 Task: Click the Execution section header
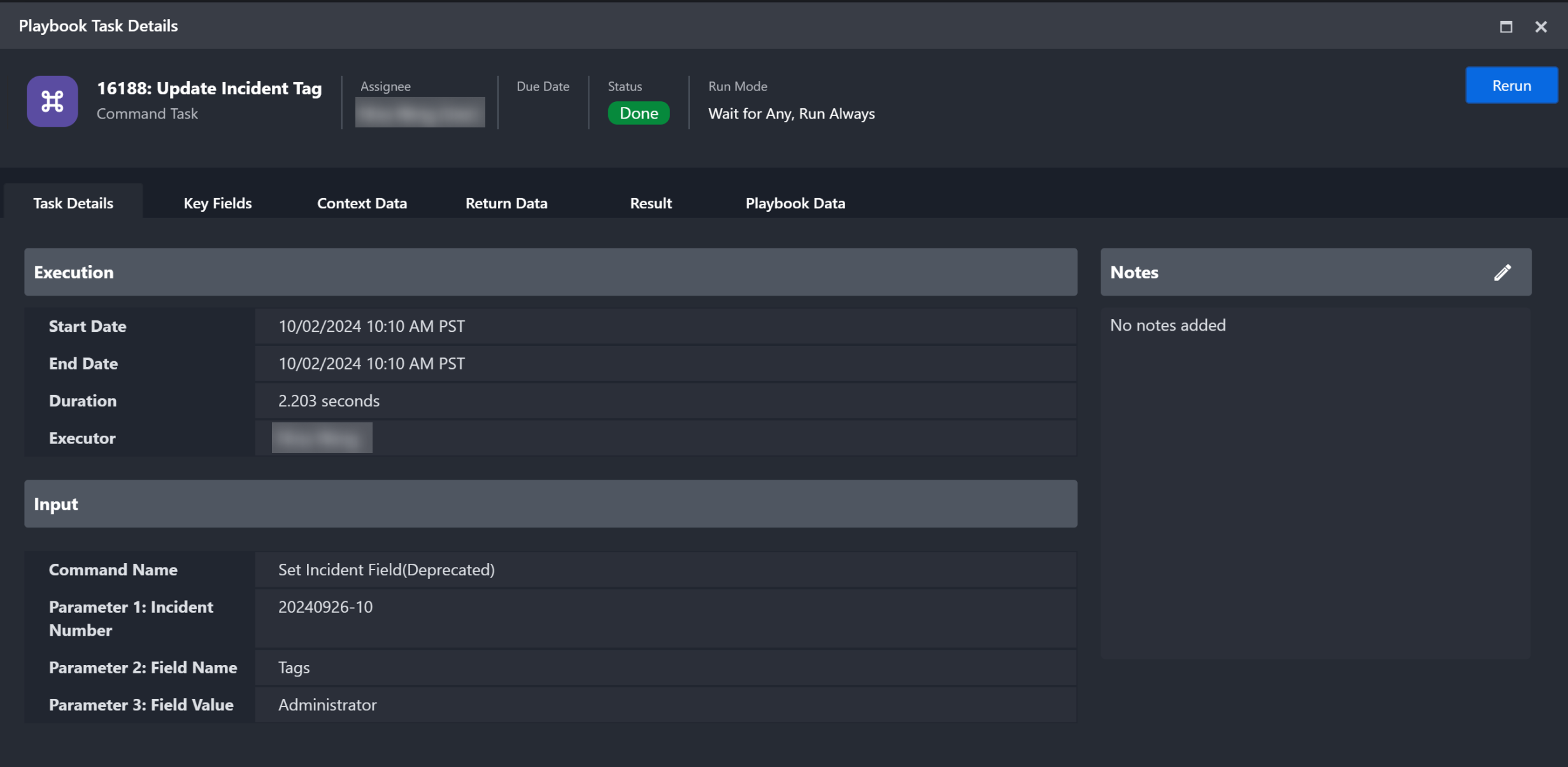click(550, 272)
